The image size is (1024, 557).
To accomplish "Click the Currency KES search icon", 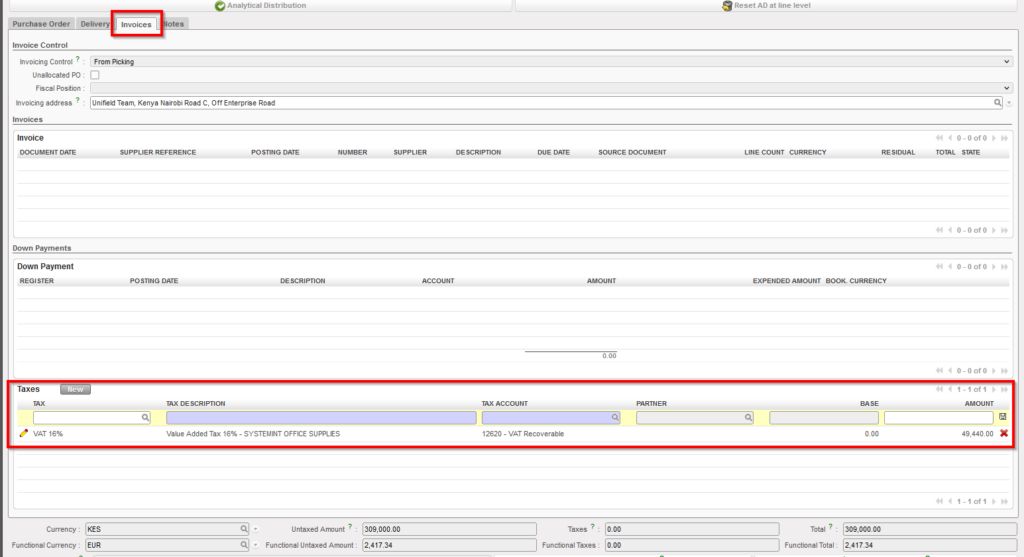I will click(x=243, y=528).
